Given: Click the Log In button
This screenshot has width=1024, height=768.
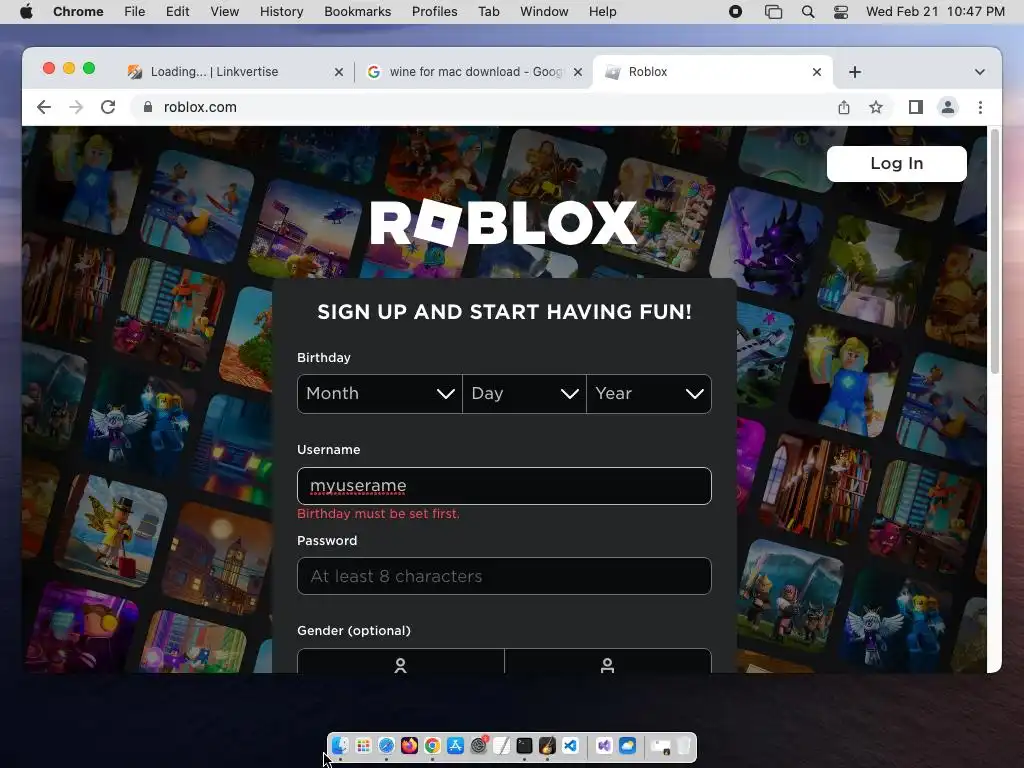Looking at the screenshot, I should click(x=896, y=163).
